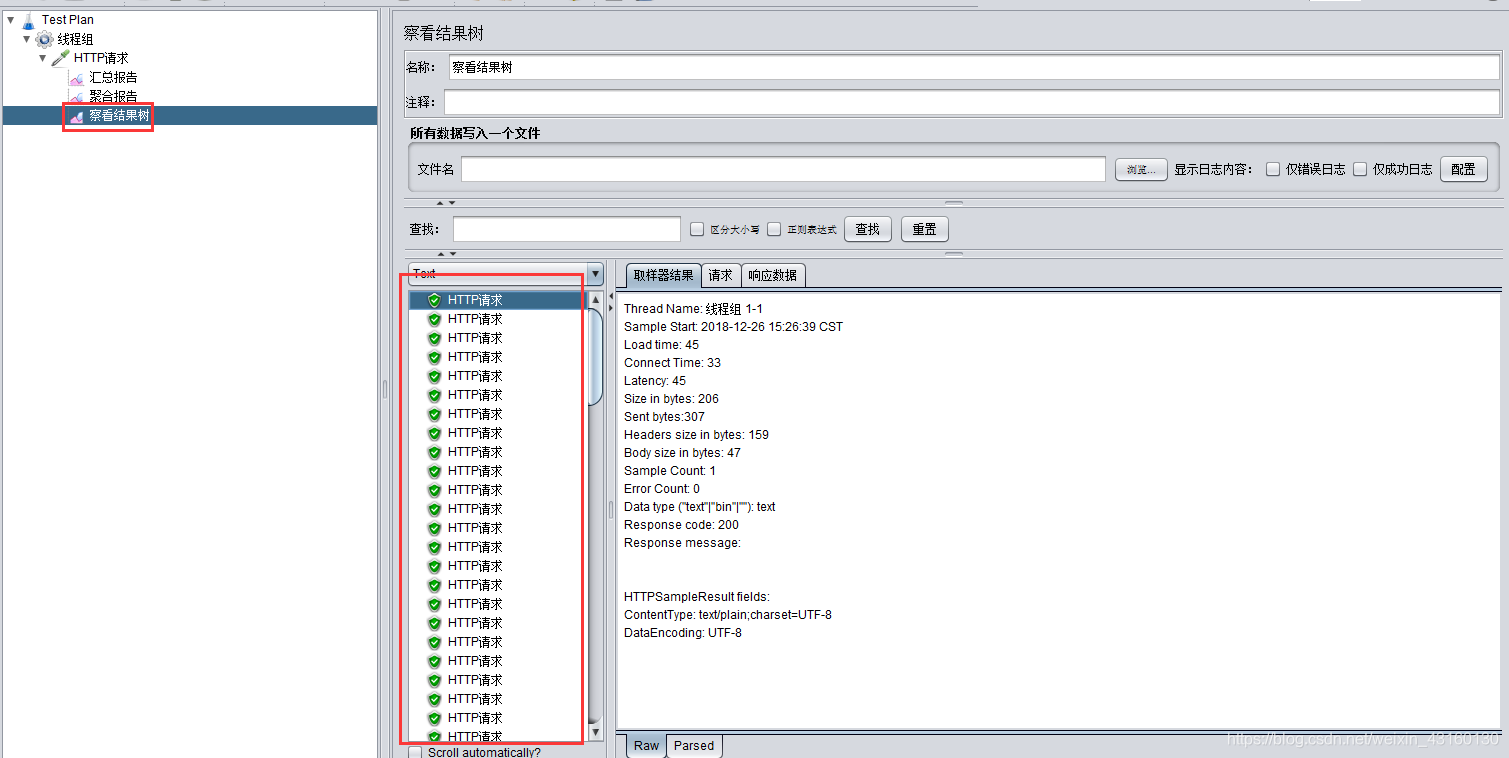Toggle the 区分大小写 checkbox
Image resolution: width=1509 pixels, height=758 pixels.
pyautogui.click(x=698, y=229)
